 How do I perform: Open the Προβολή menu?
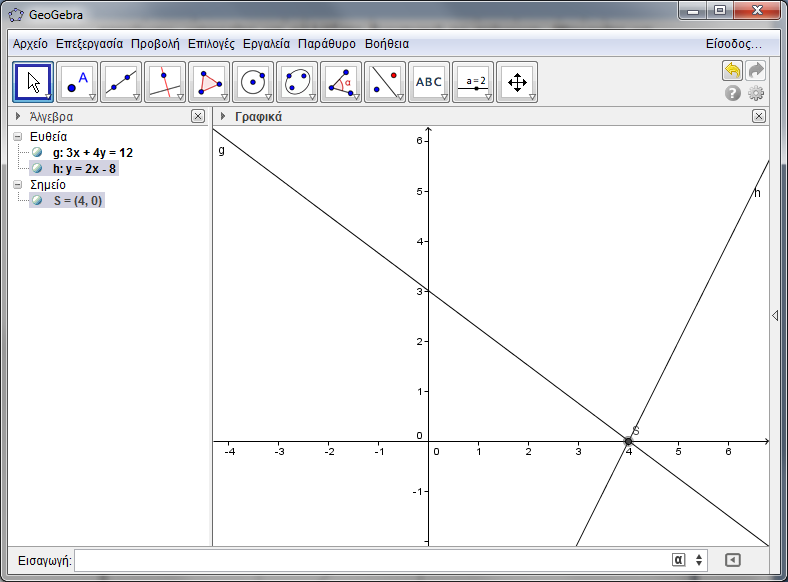pos(155,44)
